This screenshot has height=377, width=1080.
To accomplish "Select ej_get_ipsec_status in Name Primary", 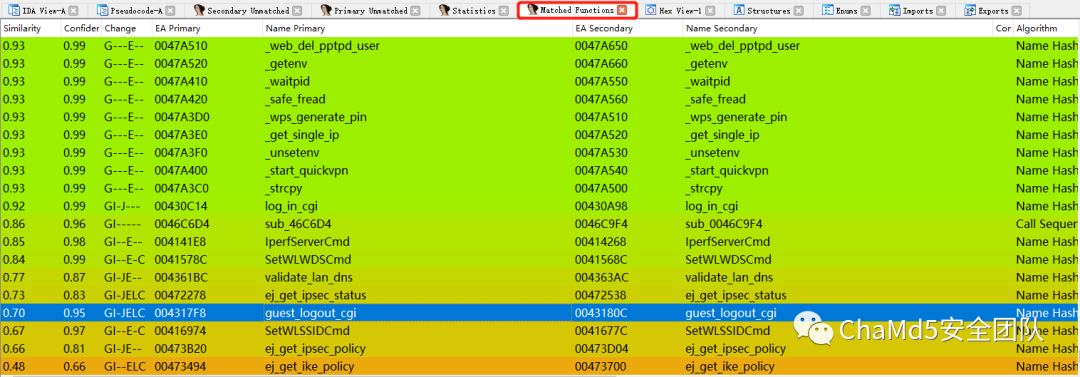I will pyautogui.click(x=315, y=296).
